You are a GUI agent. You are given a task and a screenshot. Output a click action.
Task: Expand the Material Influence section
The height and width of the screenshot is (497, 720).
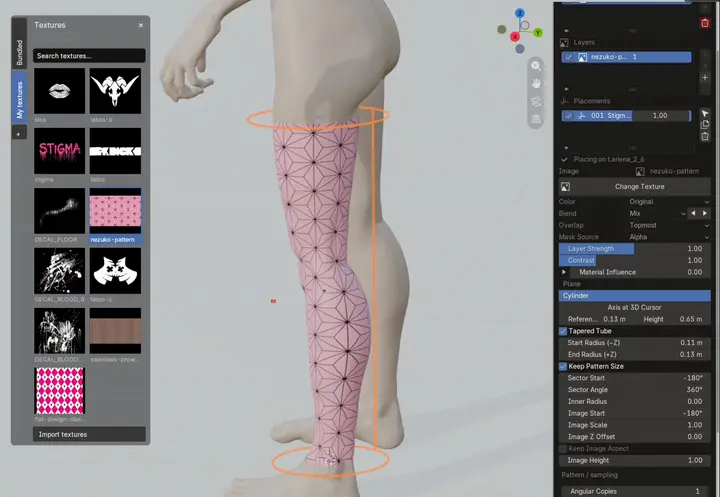tap(564, 272)
